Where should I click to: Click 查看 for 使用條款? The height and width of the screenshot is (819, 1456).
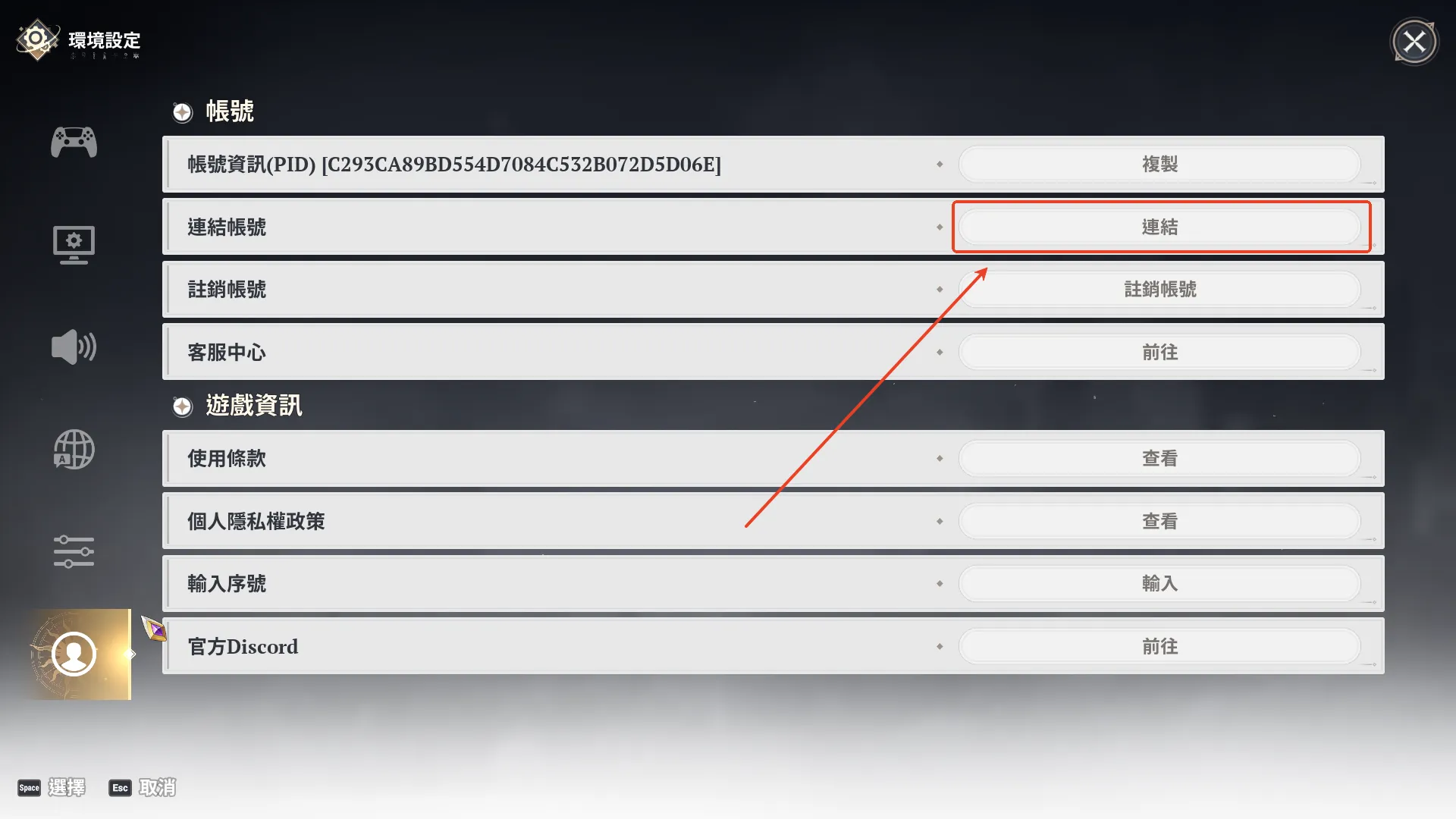(1159, 458)
